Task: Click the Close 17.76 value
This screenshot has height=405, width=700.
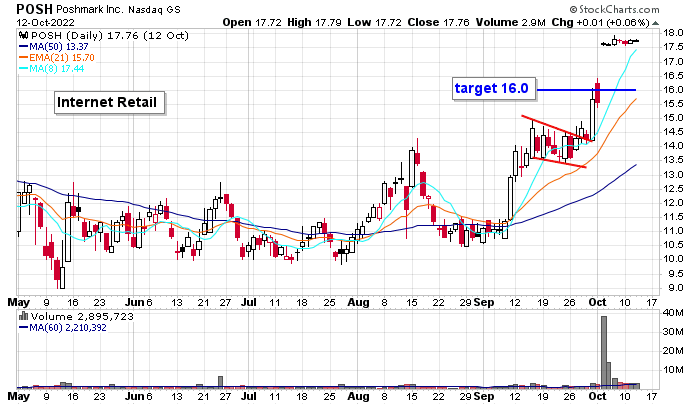Action: point(438,22)
